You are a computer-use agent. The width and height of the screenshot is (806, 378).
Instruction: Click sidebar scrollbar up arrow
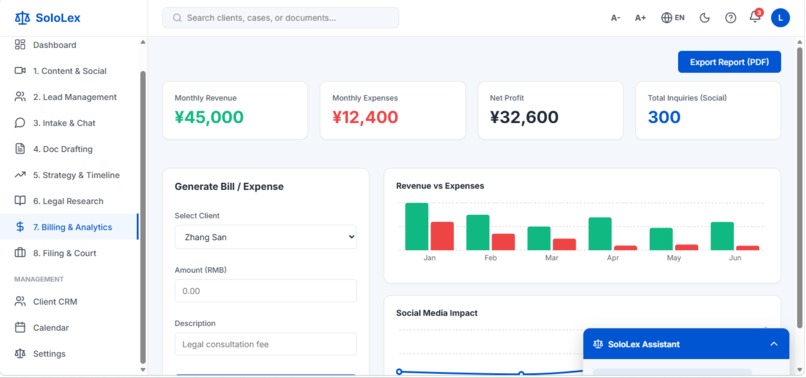[143, 42]
